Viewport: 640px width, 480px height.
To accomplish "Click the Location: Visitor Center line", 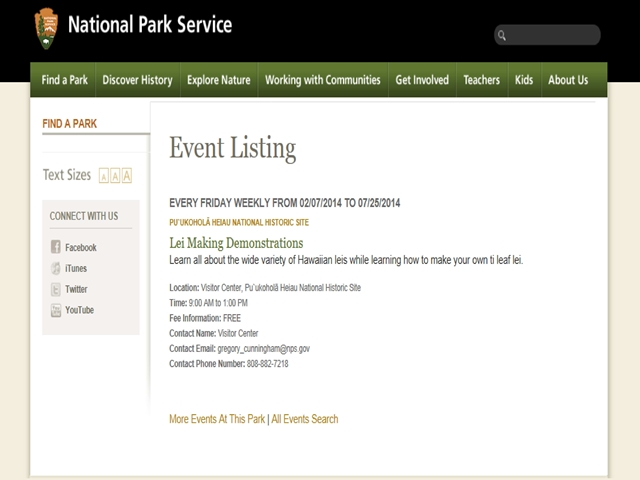I will (x=265, y=288).
